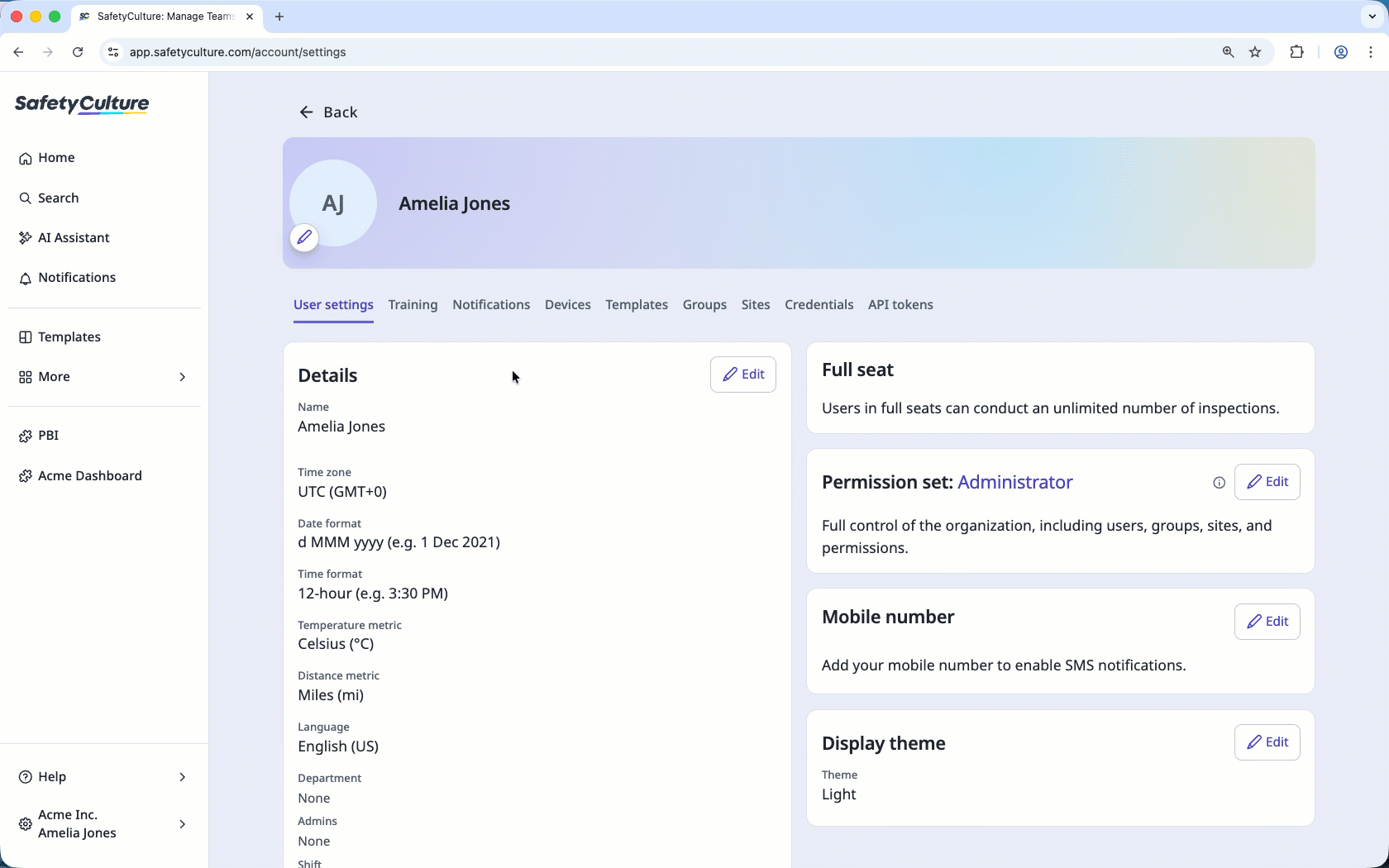Click the More grid icon
Viewport: 1389px width, 868px height.
[x=26, y=377]
